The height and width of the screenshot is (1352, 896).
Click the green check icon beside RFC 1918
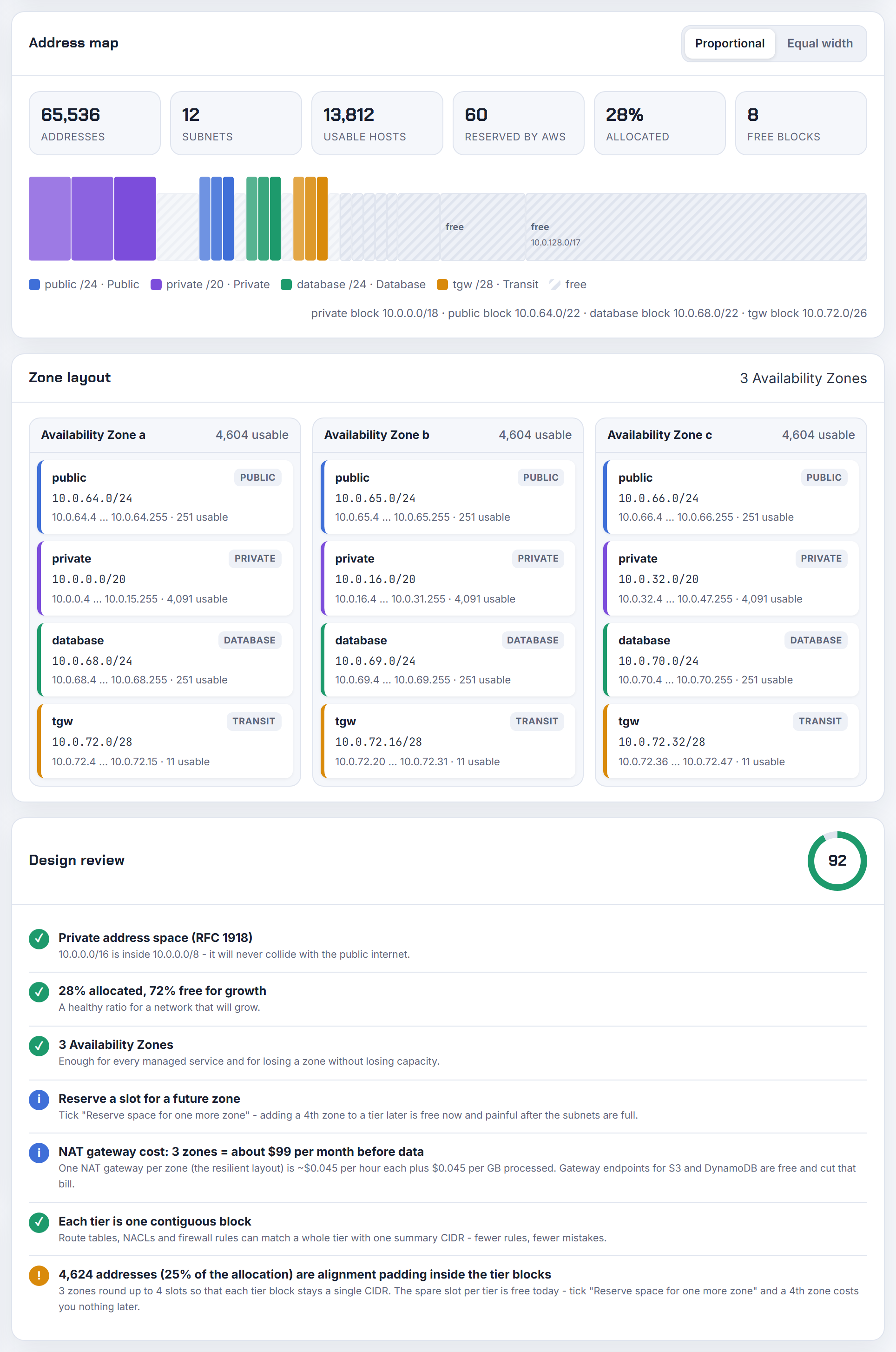click(39, 939)
